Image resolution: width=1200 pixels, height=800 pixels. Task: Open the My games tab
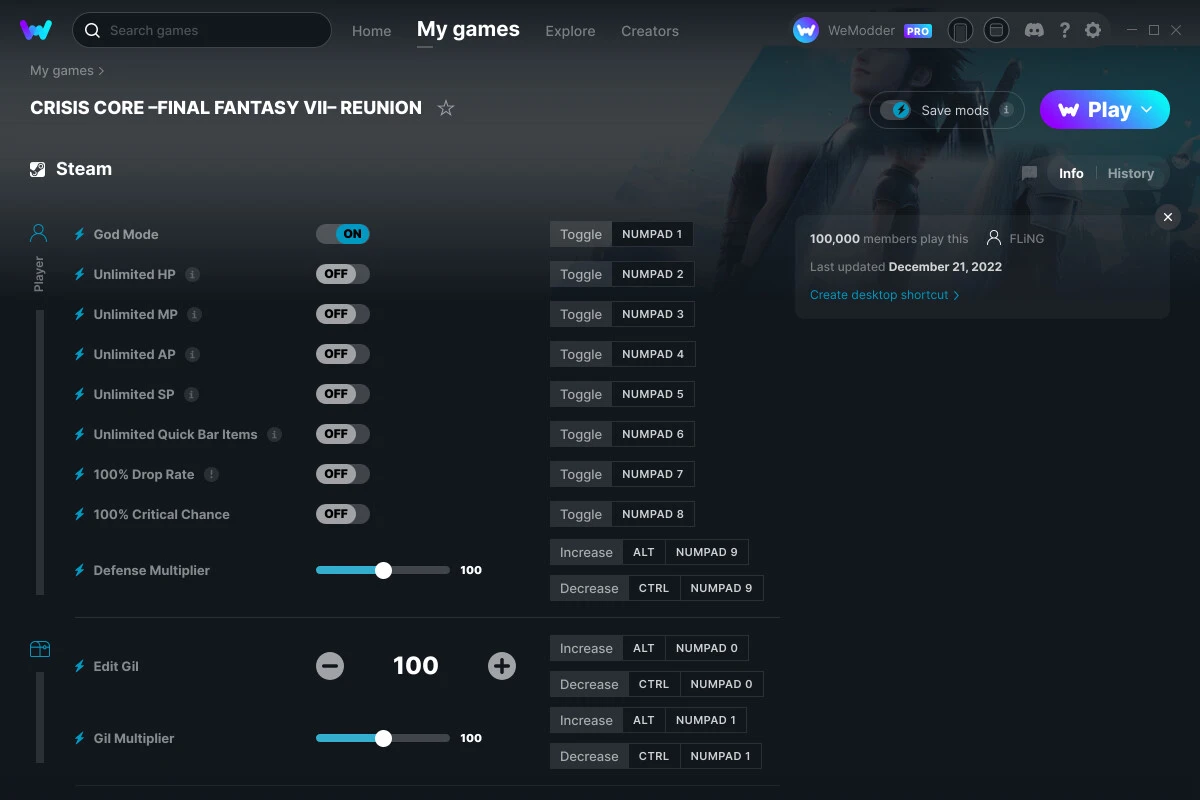468,30
